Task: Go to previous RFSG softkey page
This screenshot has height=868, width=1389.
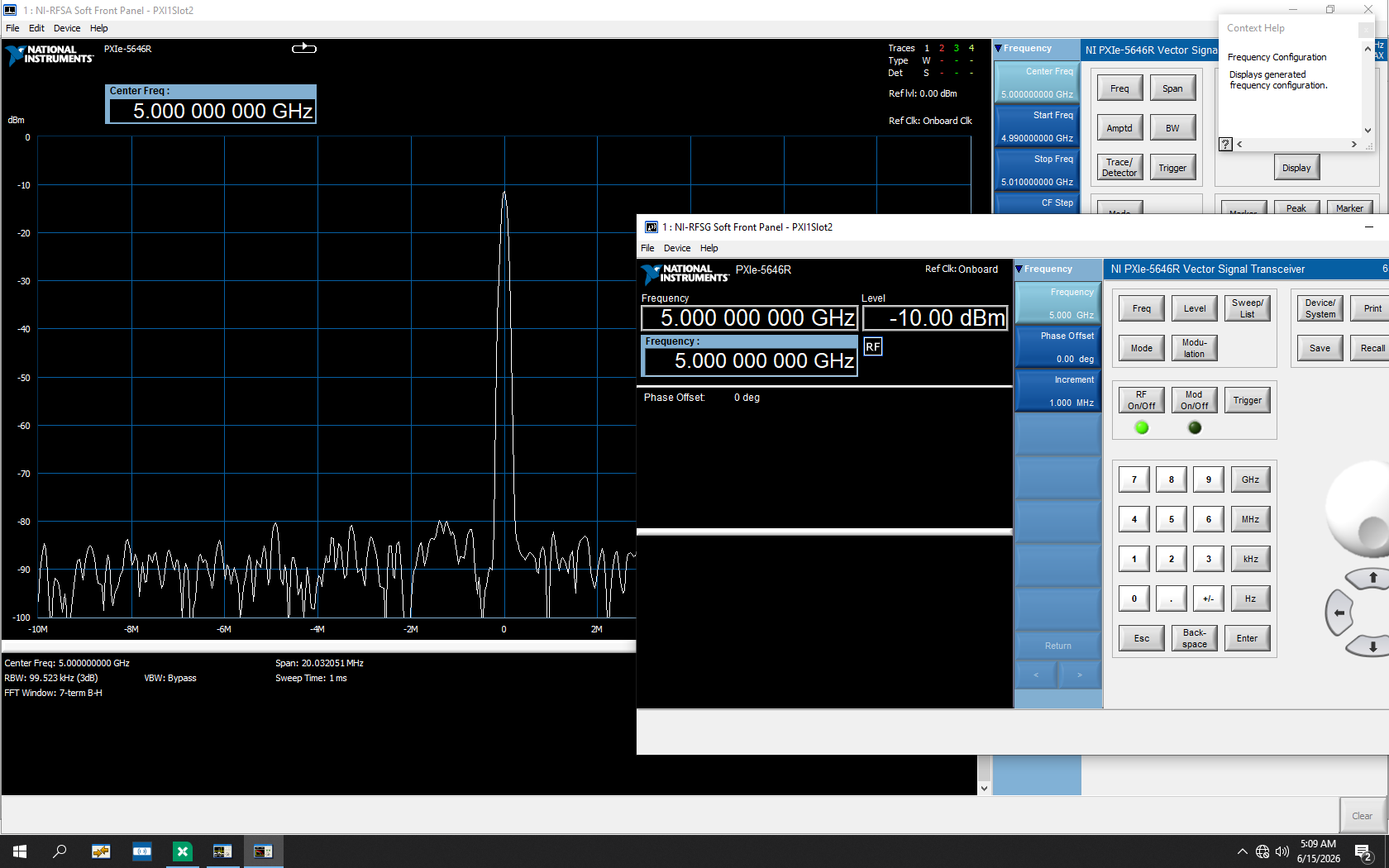Action: pos(1036,675)
